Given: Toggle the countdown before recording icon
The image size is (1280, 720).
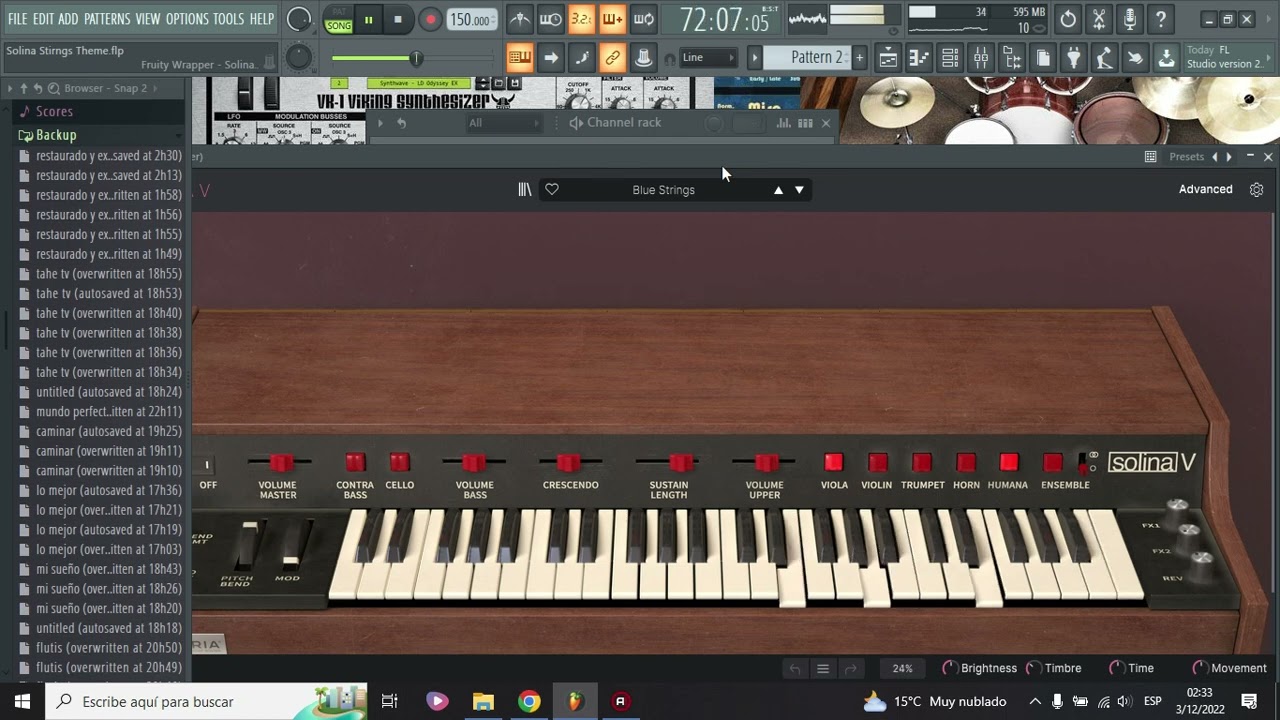Looking at the screenshot, I should [582, 19].
